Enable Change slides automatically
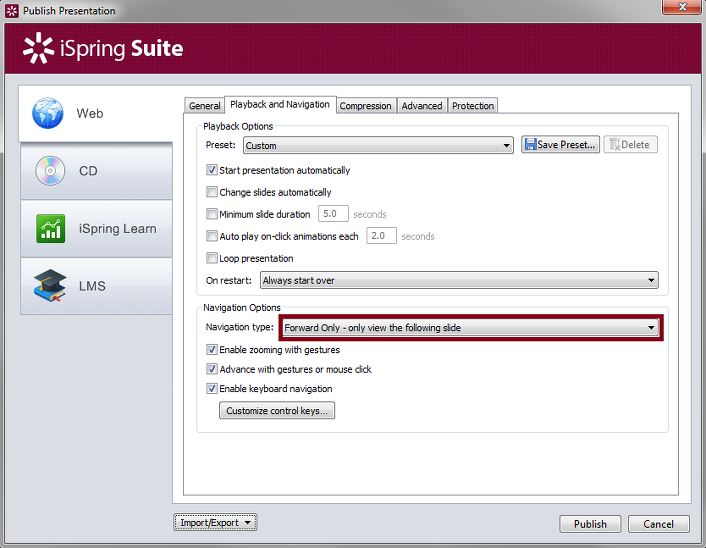Screen dimensions: 706x548 click(x=212, y=192)
